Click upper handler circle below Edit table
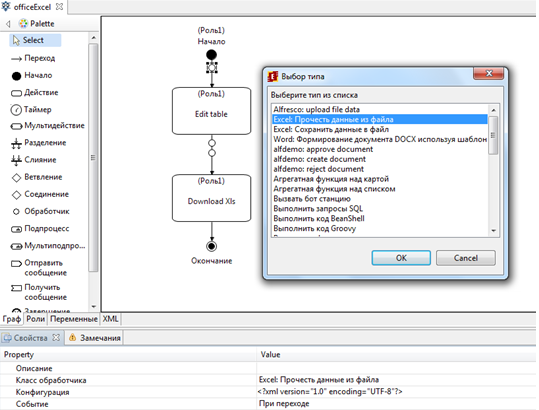 pyautogui.click(x=212, y=143)
